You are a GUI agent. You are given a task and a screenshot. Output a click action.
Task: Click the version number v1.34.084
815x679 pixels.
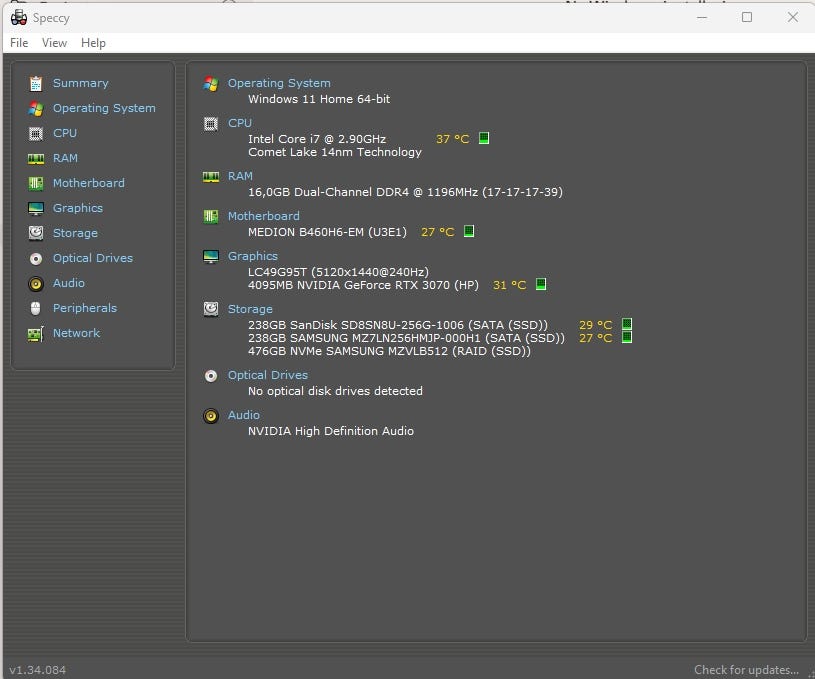point(37,670)
